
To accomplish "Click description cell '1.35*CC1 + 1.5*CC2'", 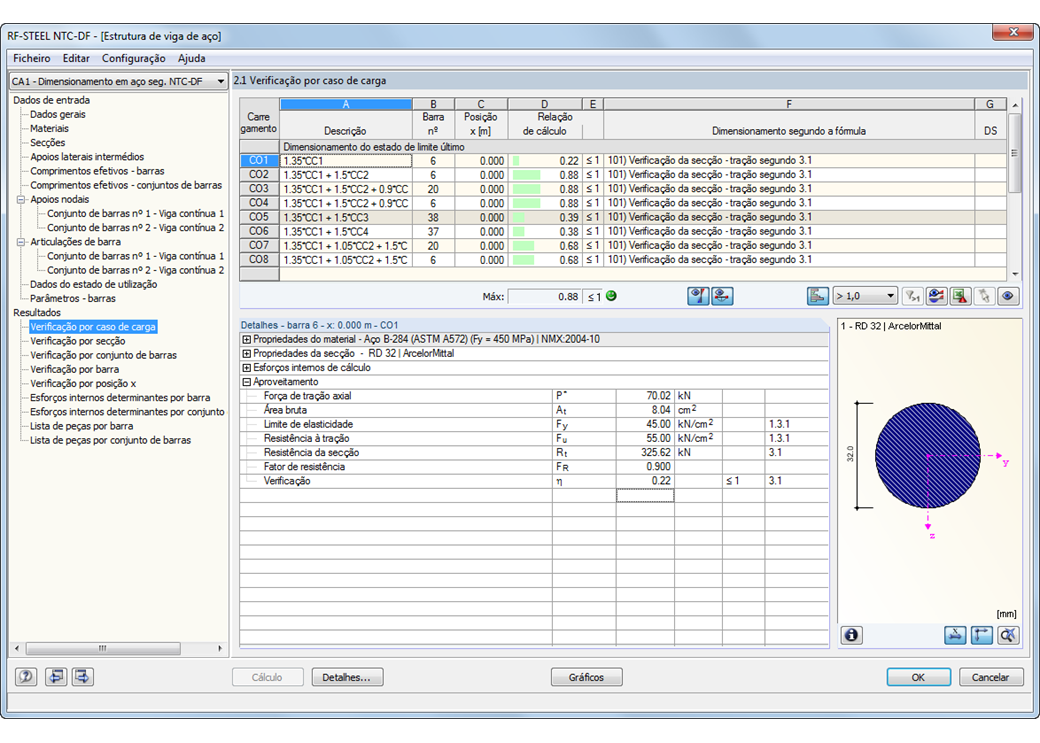I will click(x=346, y=175).
